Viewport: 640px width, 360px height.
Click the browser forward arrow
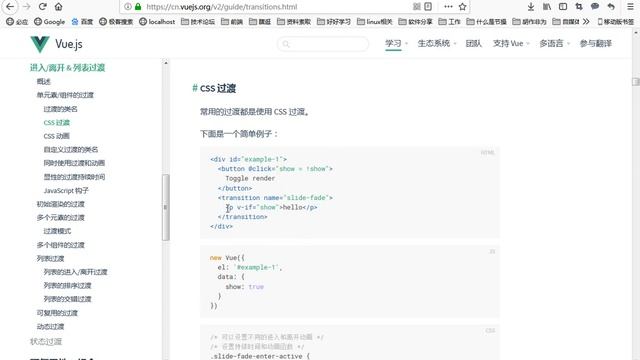point(27,7)
